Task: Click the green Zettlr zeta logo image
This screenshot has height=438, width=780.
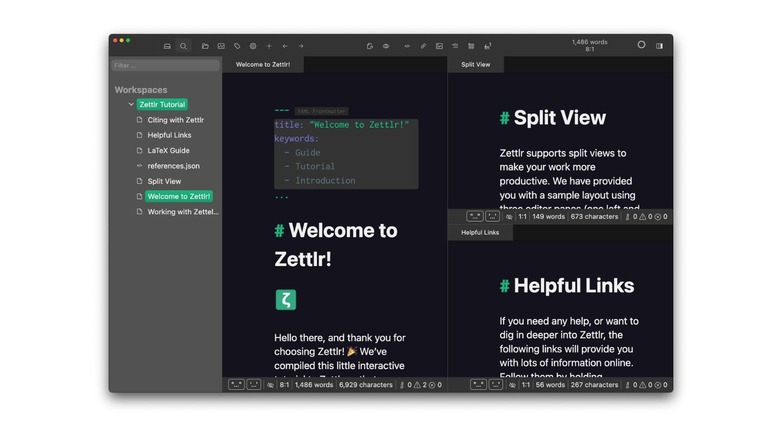Action: tap(286, 300)
